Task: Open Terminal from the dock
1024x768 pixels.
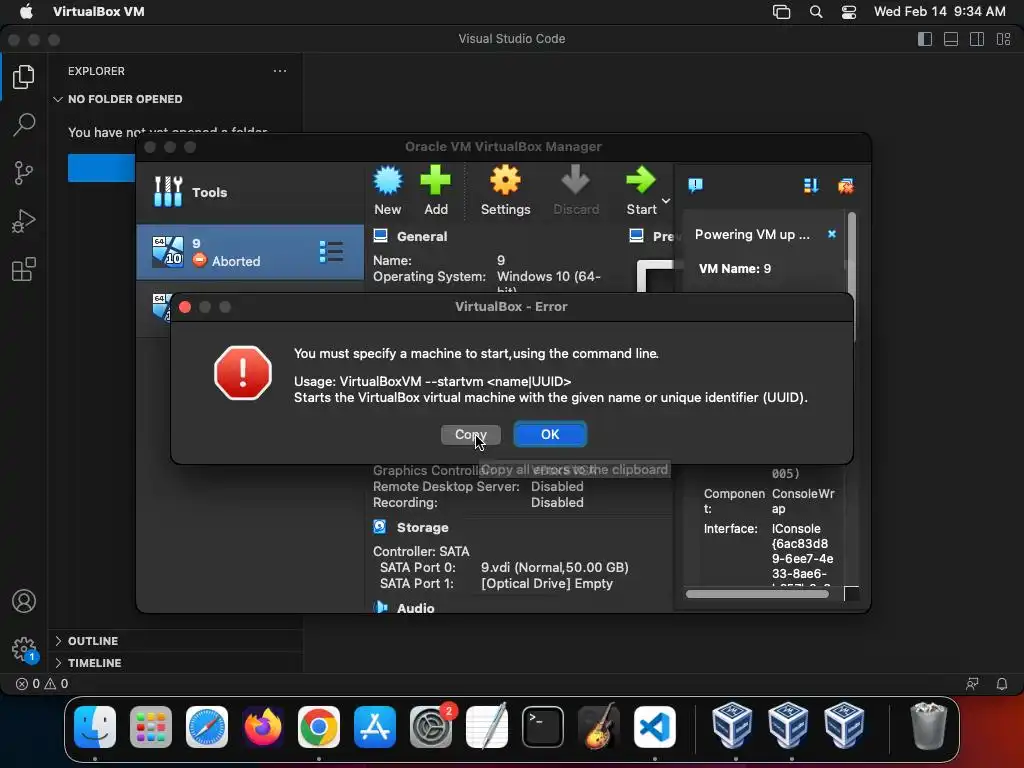Action: [543, 727]
